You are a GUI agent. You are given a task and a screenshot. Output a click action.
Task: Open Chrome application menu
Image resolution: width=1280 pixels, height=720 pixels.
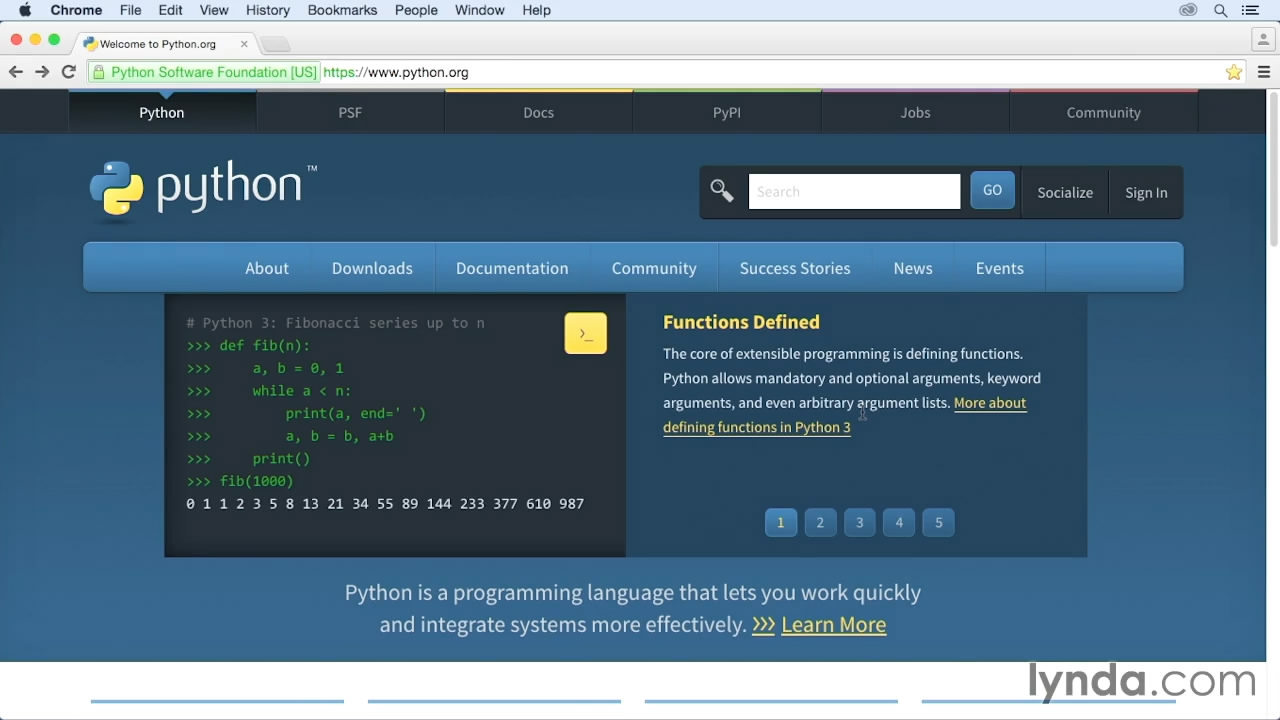tap(76, 10)
